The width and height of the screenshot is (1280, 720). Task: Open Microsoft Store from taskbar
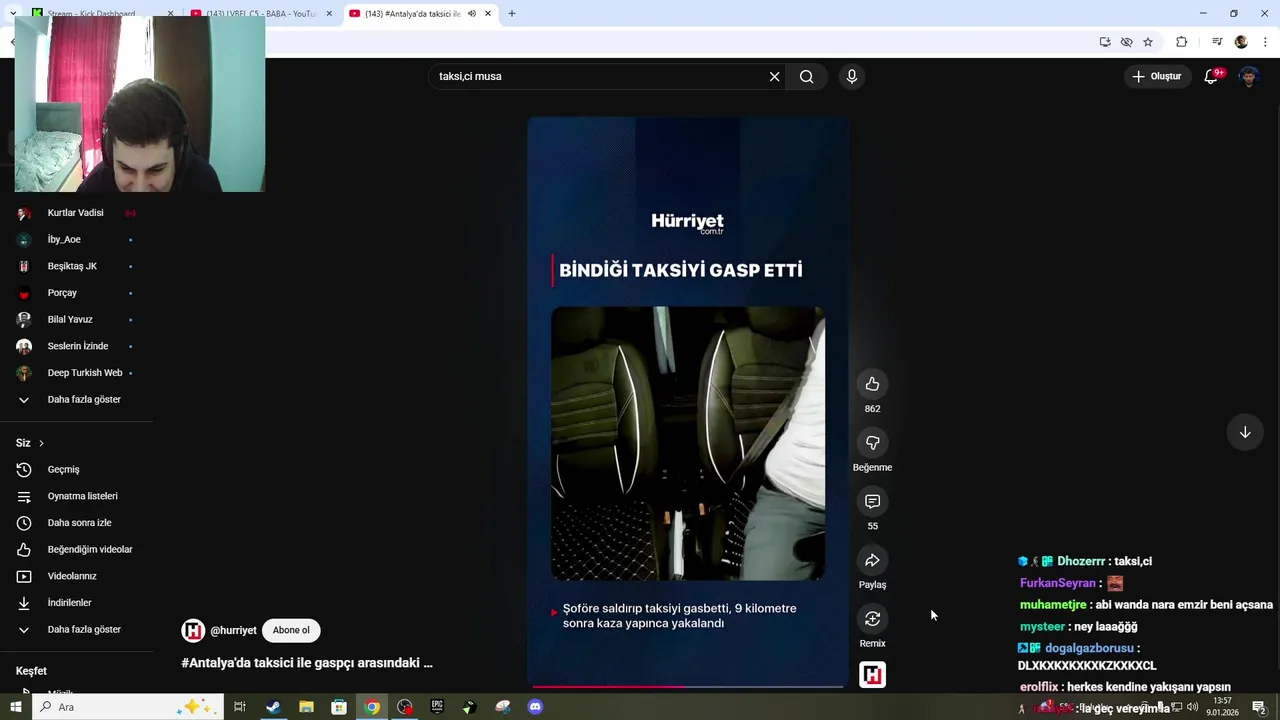coord(339,707)
